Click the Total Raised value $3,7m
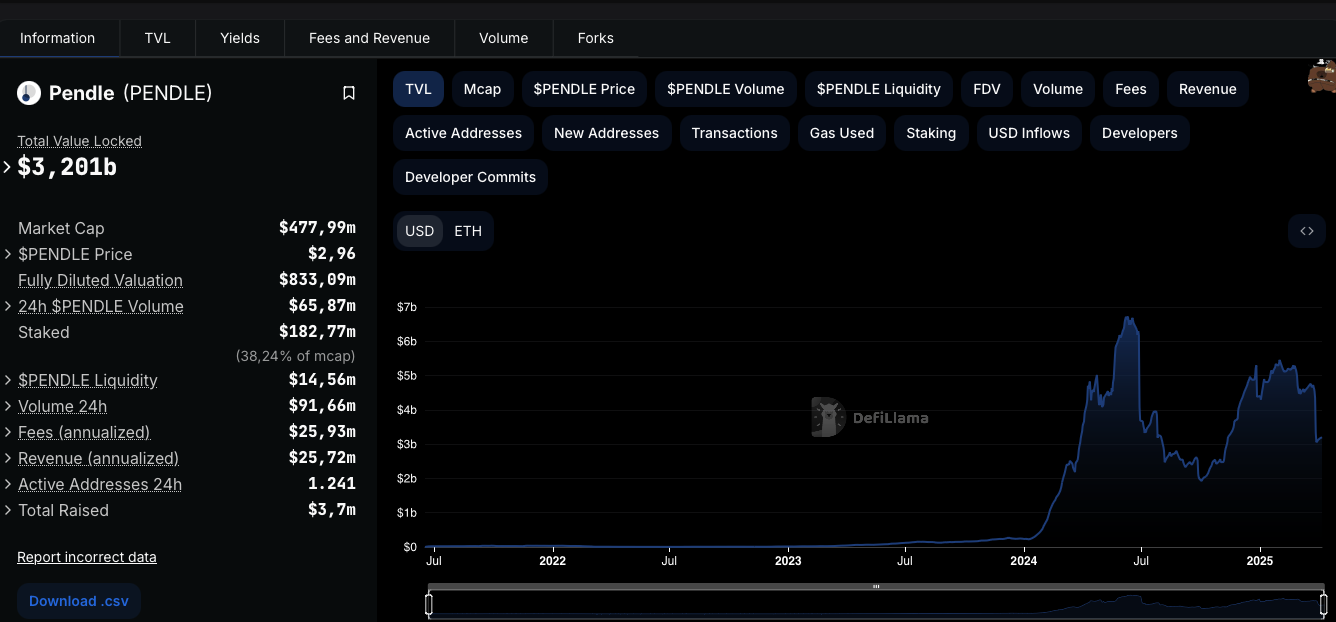Screen dimensions: 1336x622 [332, 510]
